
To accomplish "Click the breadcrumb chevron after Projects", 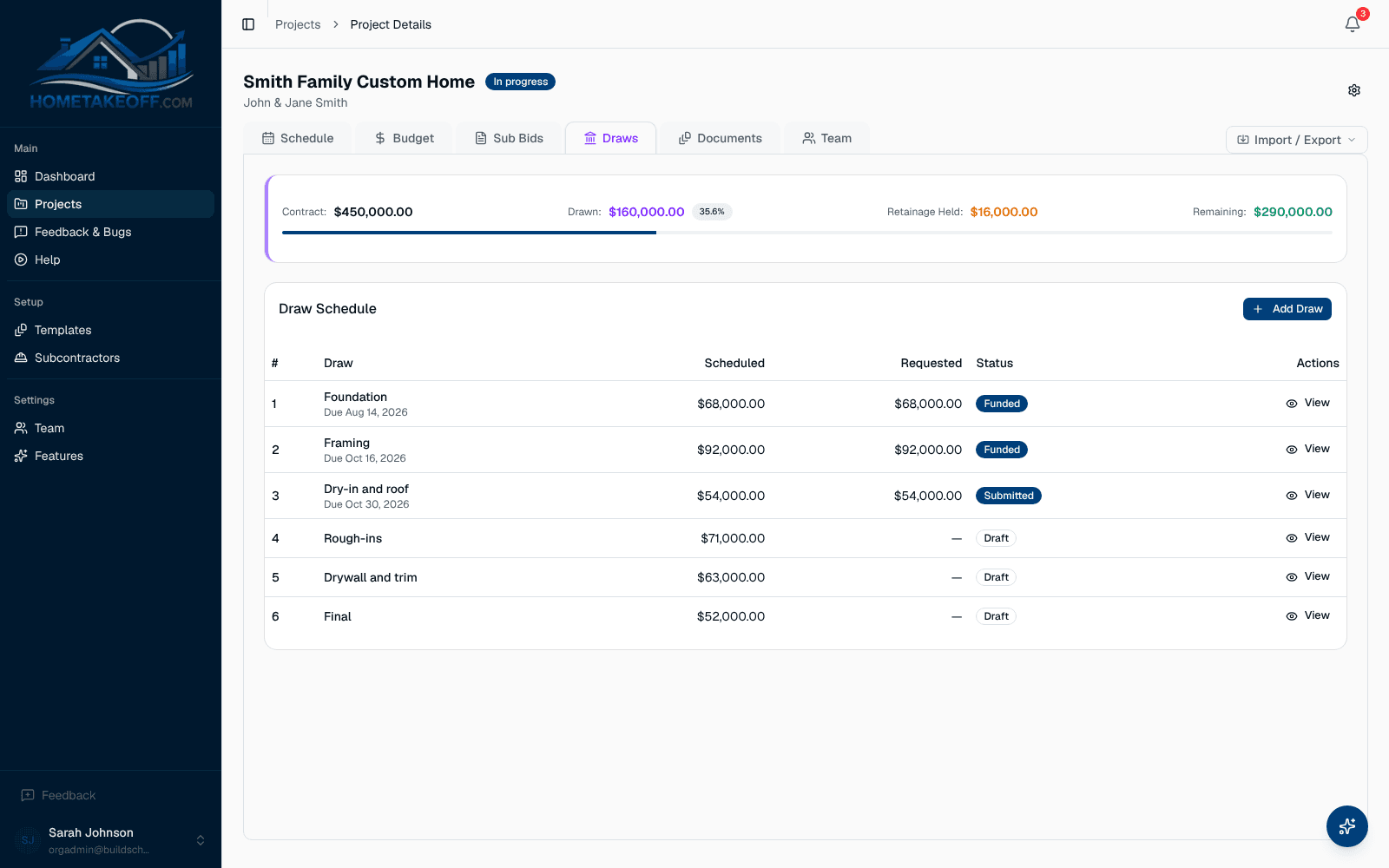I will 336,24.
